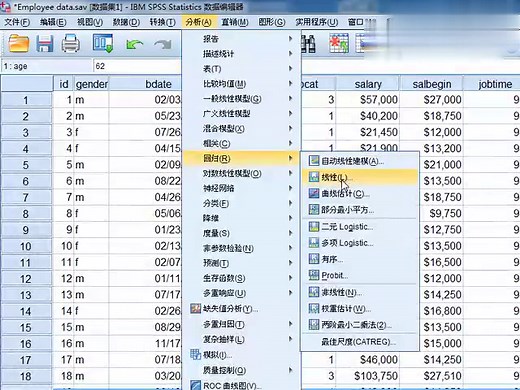Click the jobtime column header
Screen dimensions: 520x390
pyautogui.click(x=492, y=84)
